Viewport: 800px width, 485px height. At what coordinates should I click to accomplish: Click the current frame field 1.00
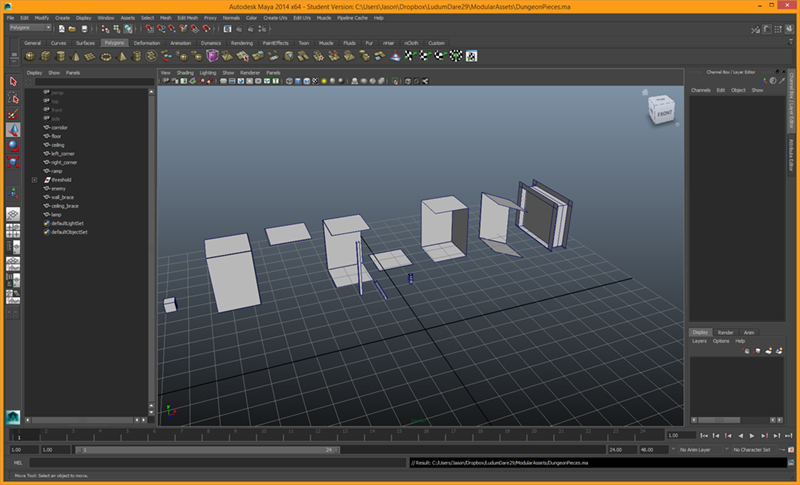click(680, 436)
